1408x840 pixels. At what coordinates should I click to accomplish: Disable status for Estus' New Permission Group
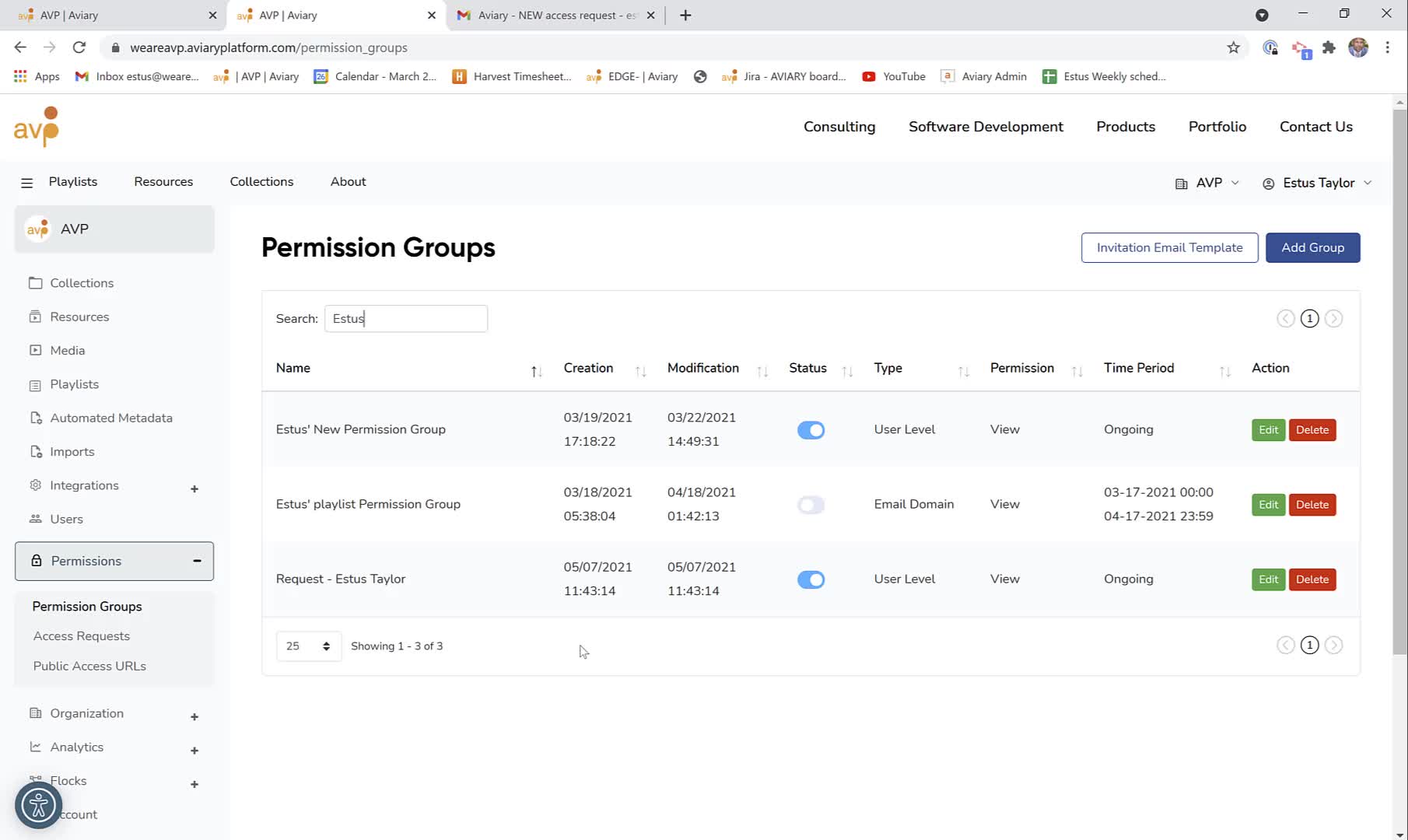click(x=811, y=430)
